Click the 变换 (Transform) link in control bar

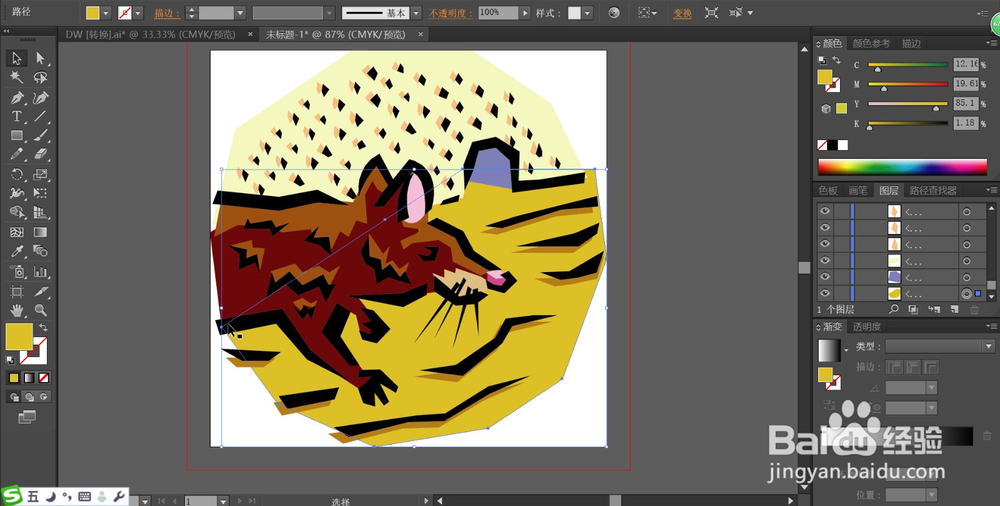(682, 13)
